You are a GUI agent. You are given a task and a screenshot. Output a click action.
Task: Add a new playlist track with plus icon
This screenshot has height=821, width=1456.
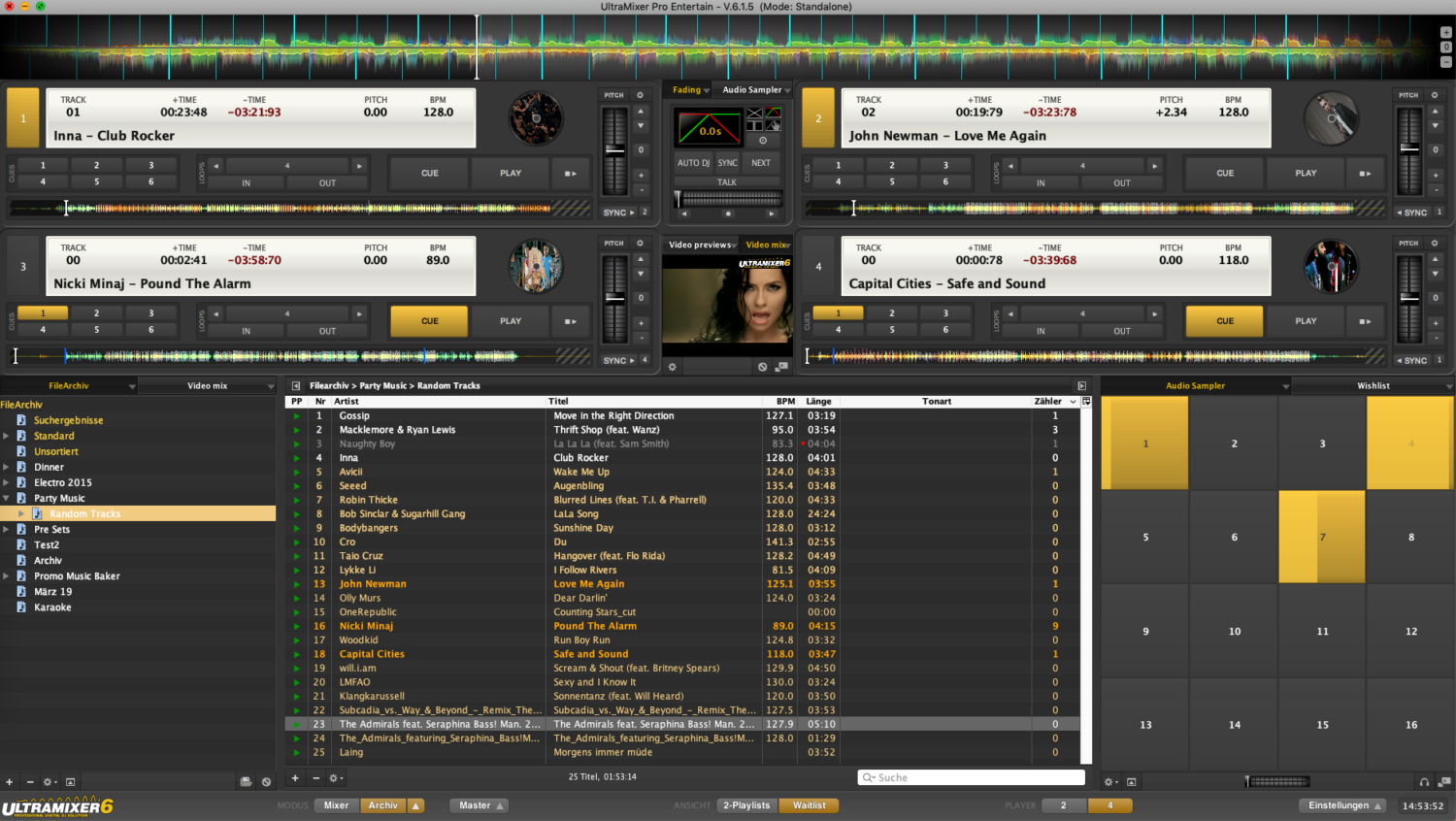(295, 777)
